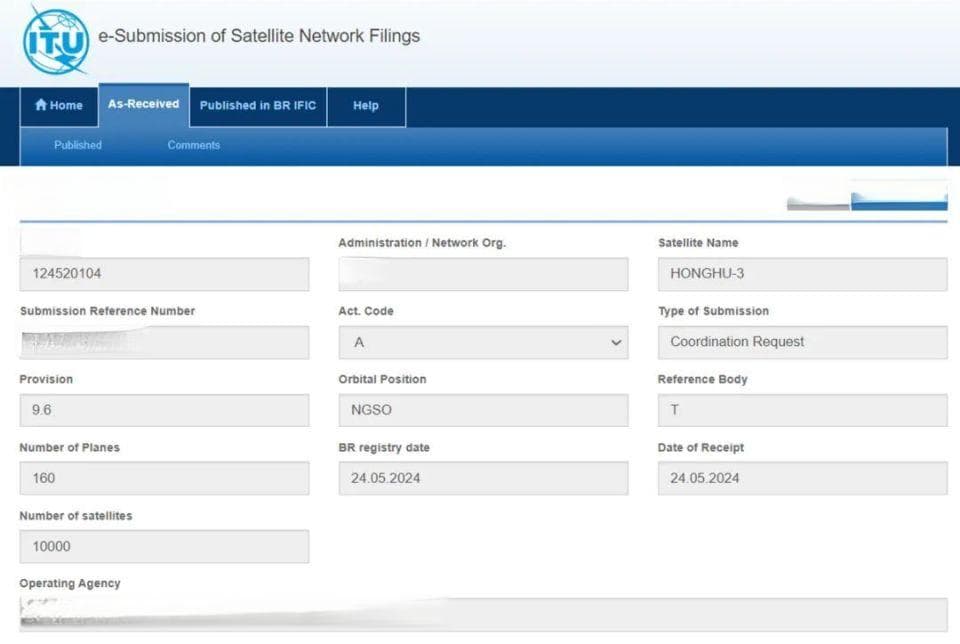Click the Administration / Network Org. label
Viewport: 960px width, 644px height.
tap(422, 243)
